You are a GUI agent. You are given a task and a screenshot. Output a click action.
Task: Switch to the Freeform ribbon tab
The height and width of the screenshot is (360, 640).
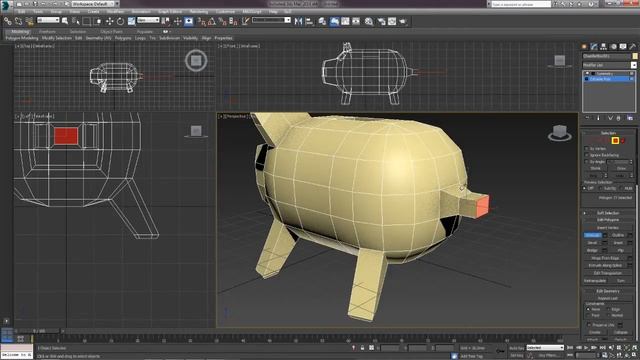(x=47, y=31)
